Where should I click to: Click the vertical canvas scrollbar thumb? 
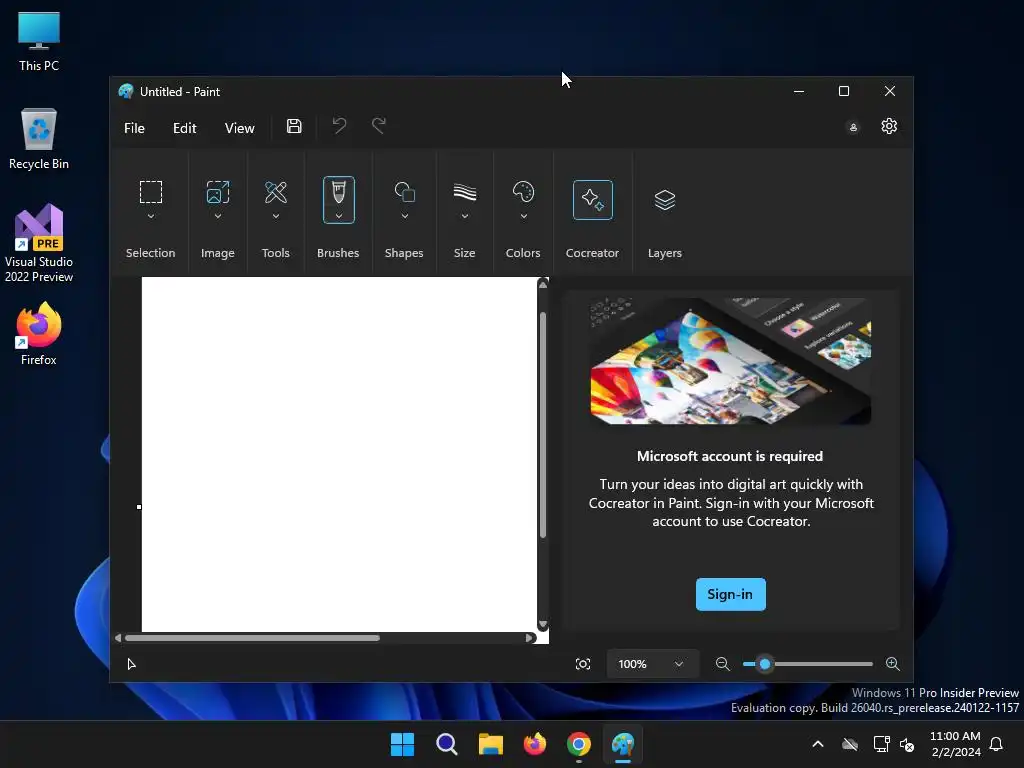[x=543, y=425]
